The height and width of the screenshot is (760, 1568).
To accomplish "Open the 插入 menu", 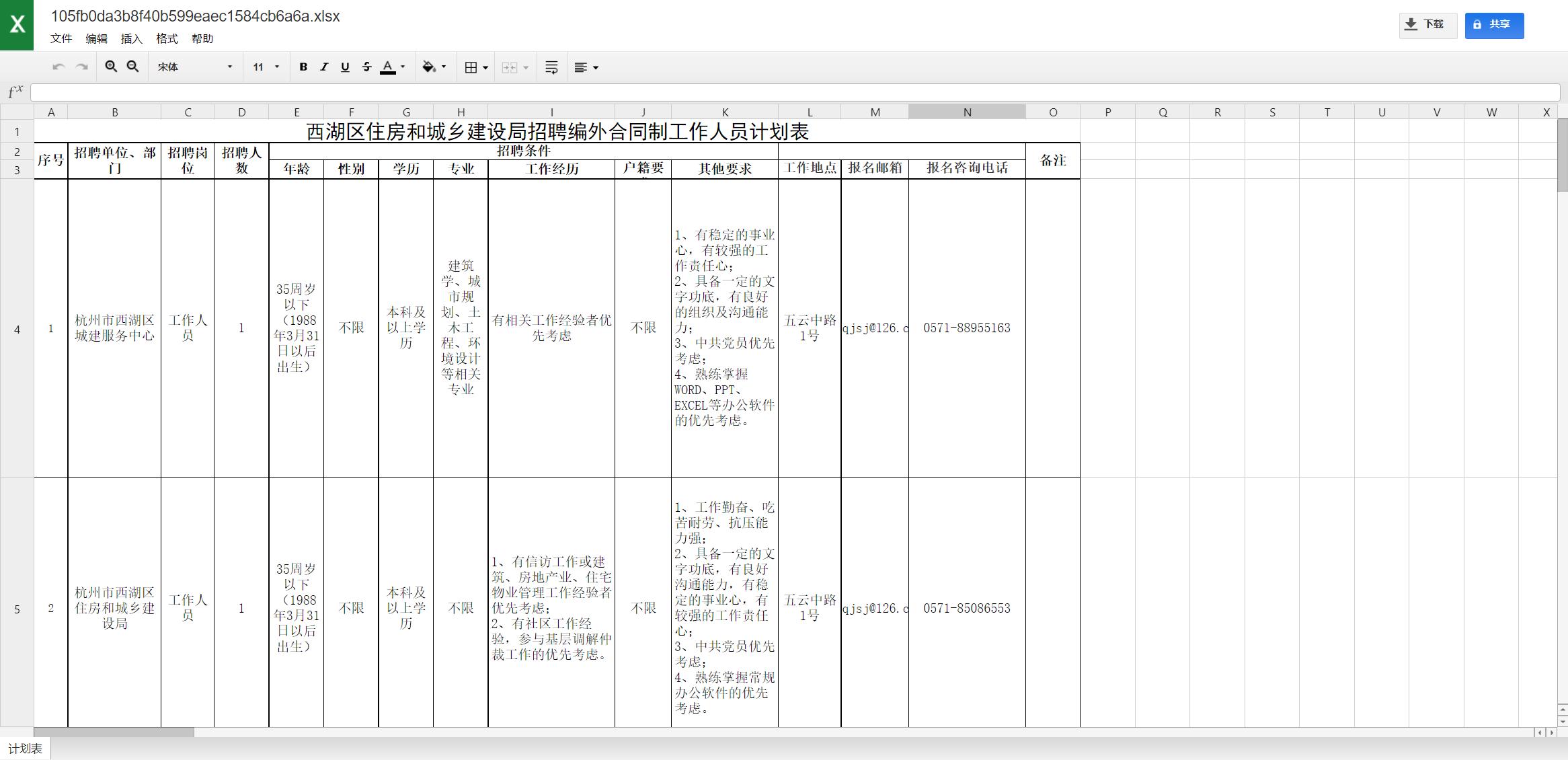I will click(130, 38).
